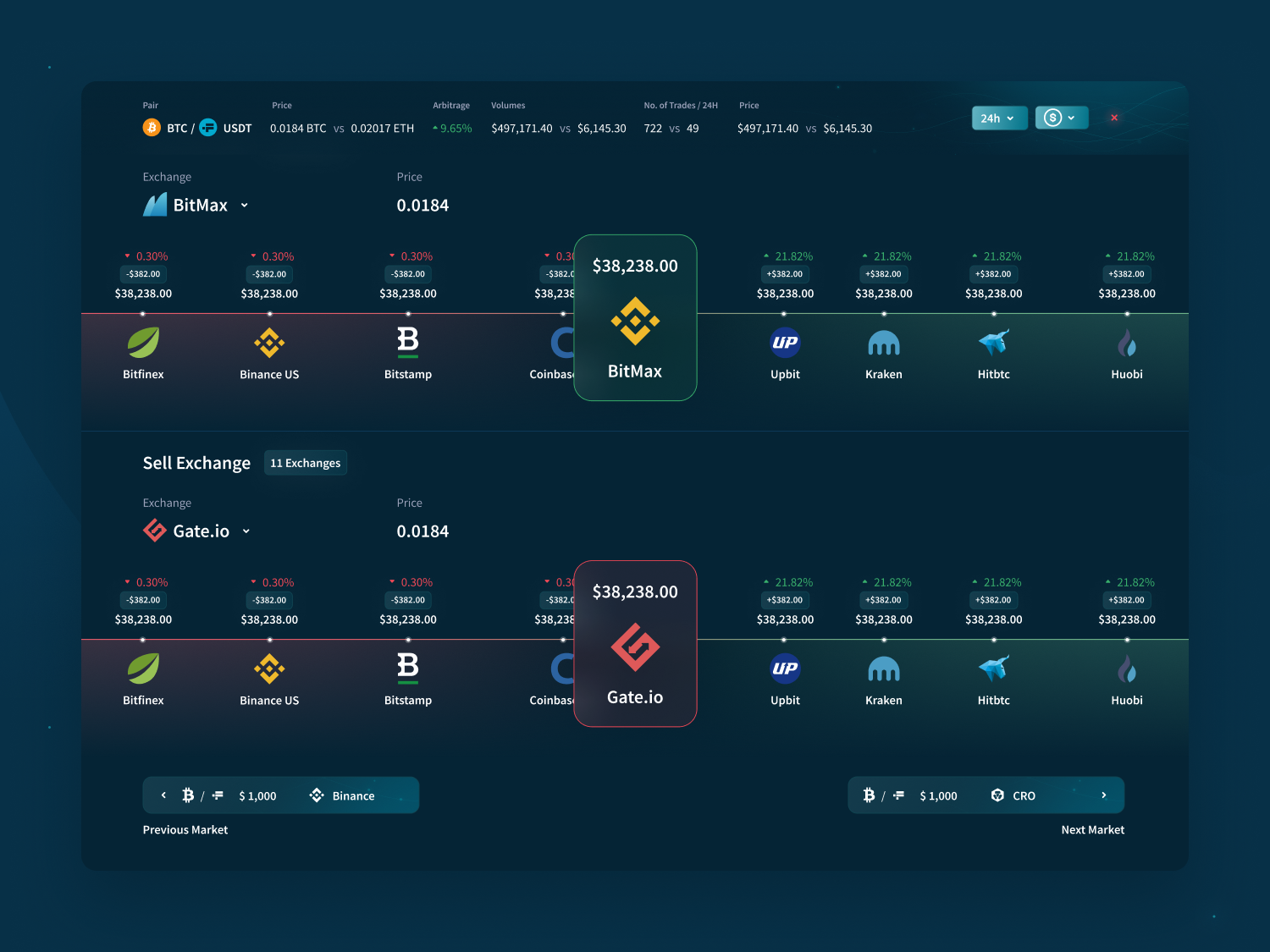Screen dimensions: 1270x952
Task: Close the arbitrage panel with red X
Action: coord(1114,118)
